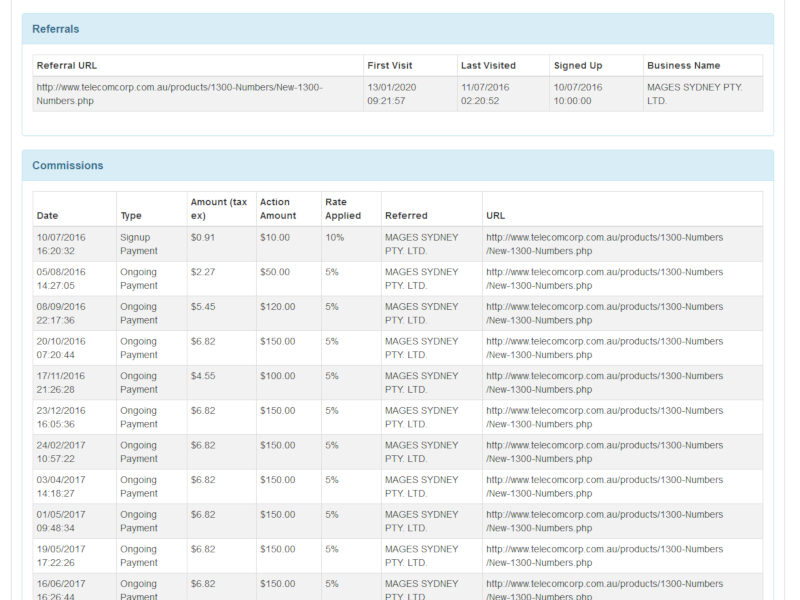Click the Referral URL column header
The image size is (800, 600).
pos(67,66)
